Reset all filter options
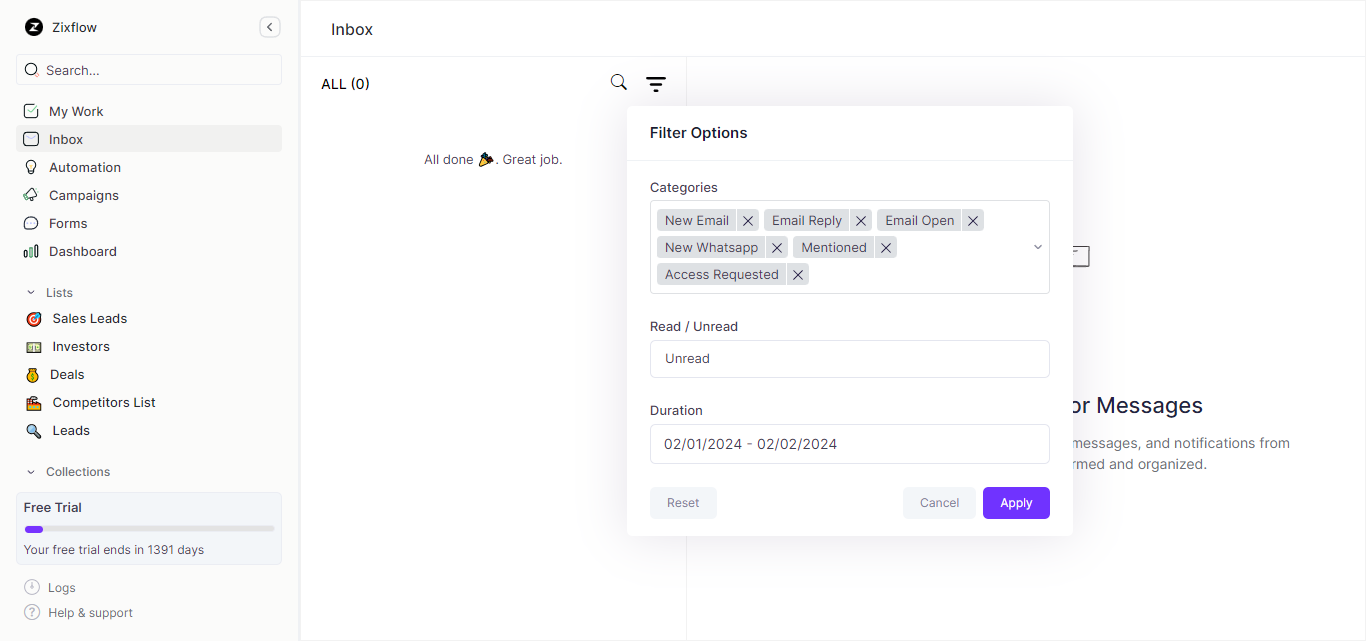This screenshot has height=641, width=1366. tap(683, 503)
